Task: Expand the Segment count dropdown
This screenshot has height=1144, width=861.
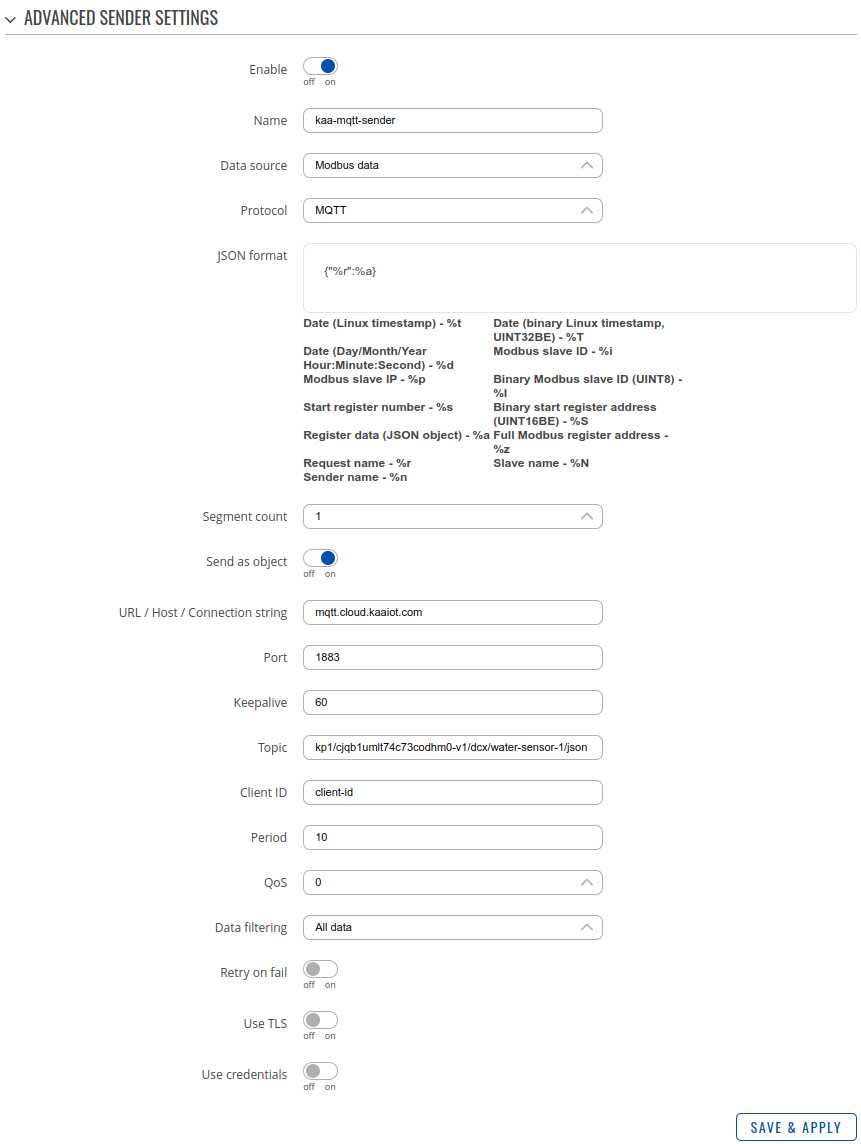Action: pos(452,516)
